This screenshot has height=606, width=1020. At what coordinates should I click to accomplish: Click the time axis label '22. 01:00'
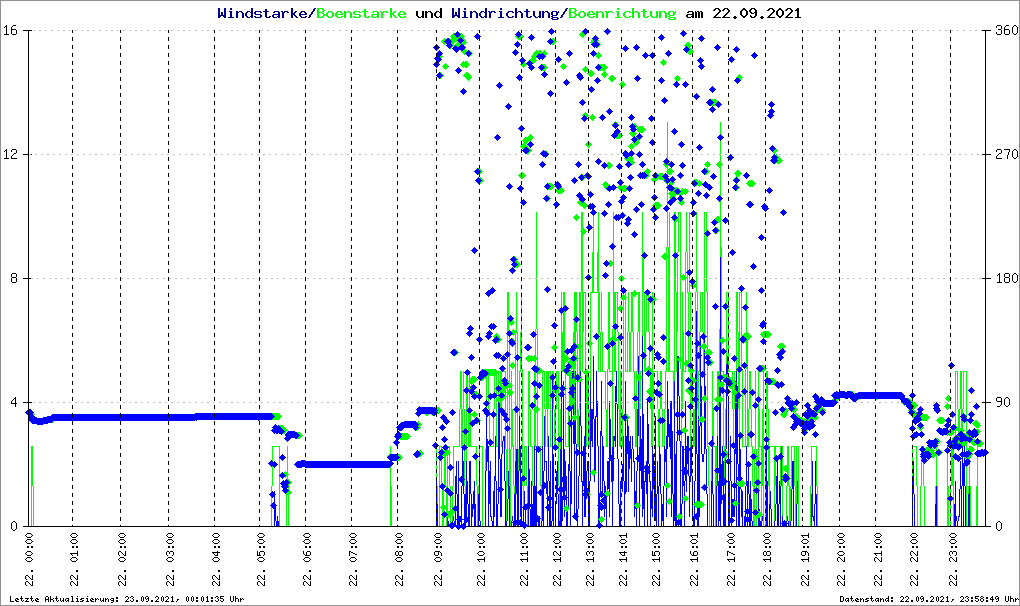pos(73,560)
